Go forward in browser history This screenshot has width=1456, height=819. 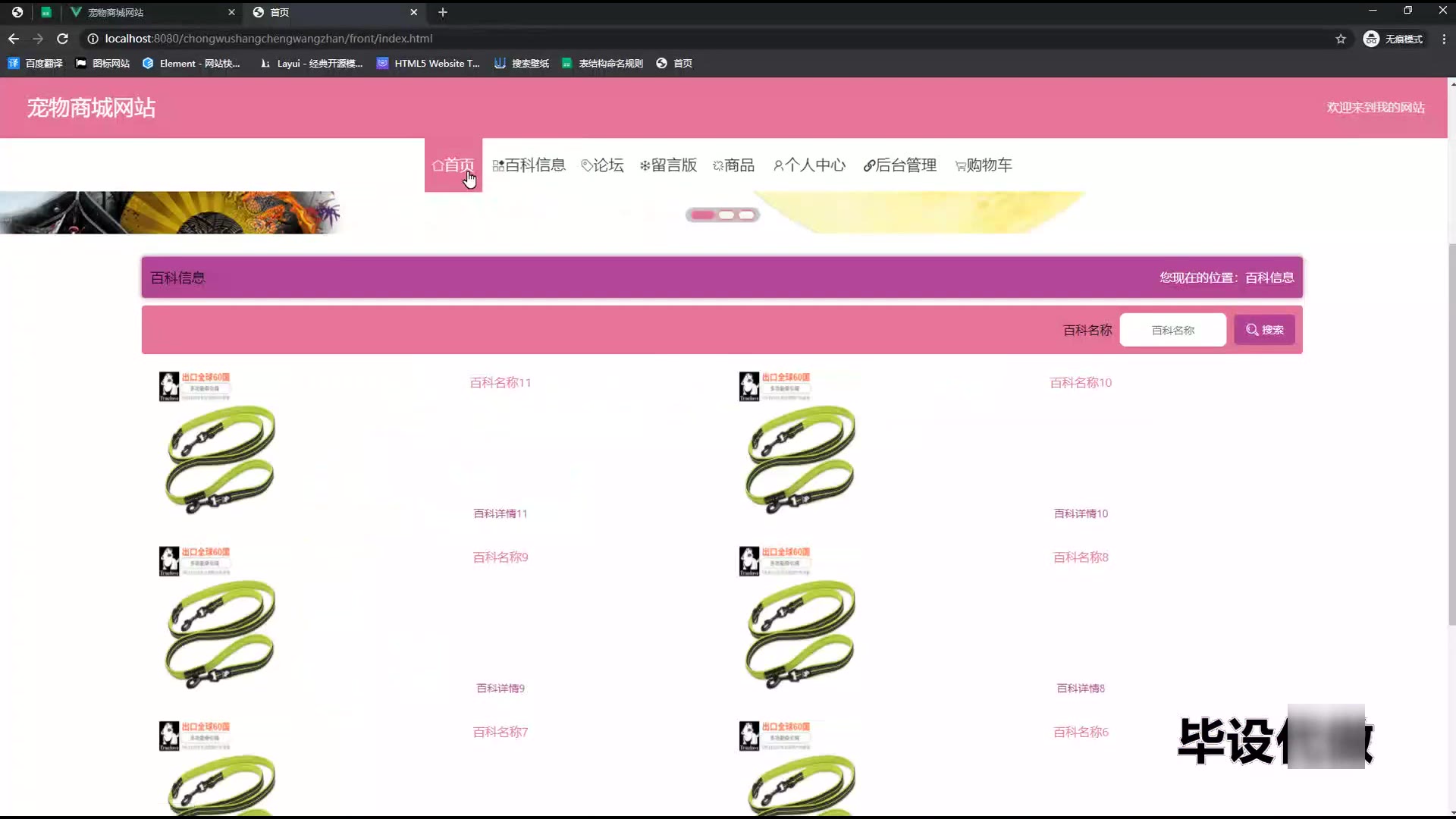[38, 39]
